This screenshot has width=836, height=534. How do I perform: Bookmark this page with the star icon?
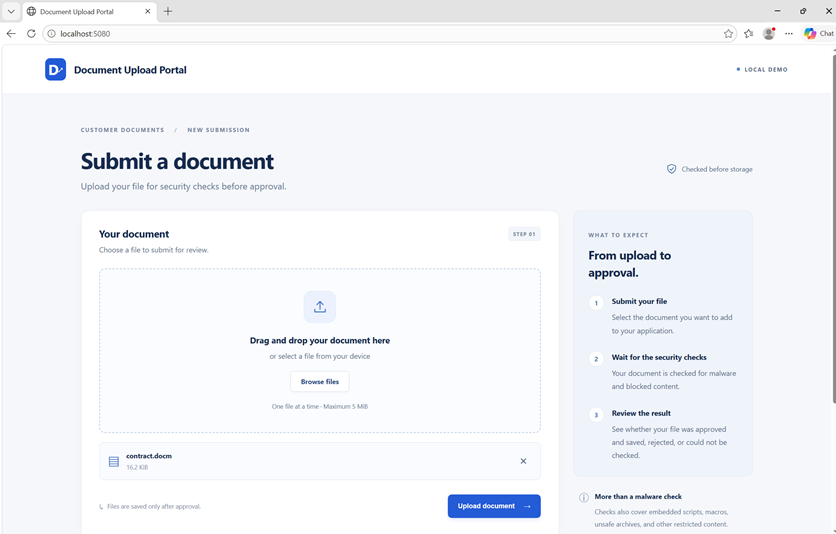tap(728, 34)
